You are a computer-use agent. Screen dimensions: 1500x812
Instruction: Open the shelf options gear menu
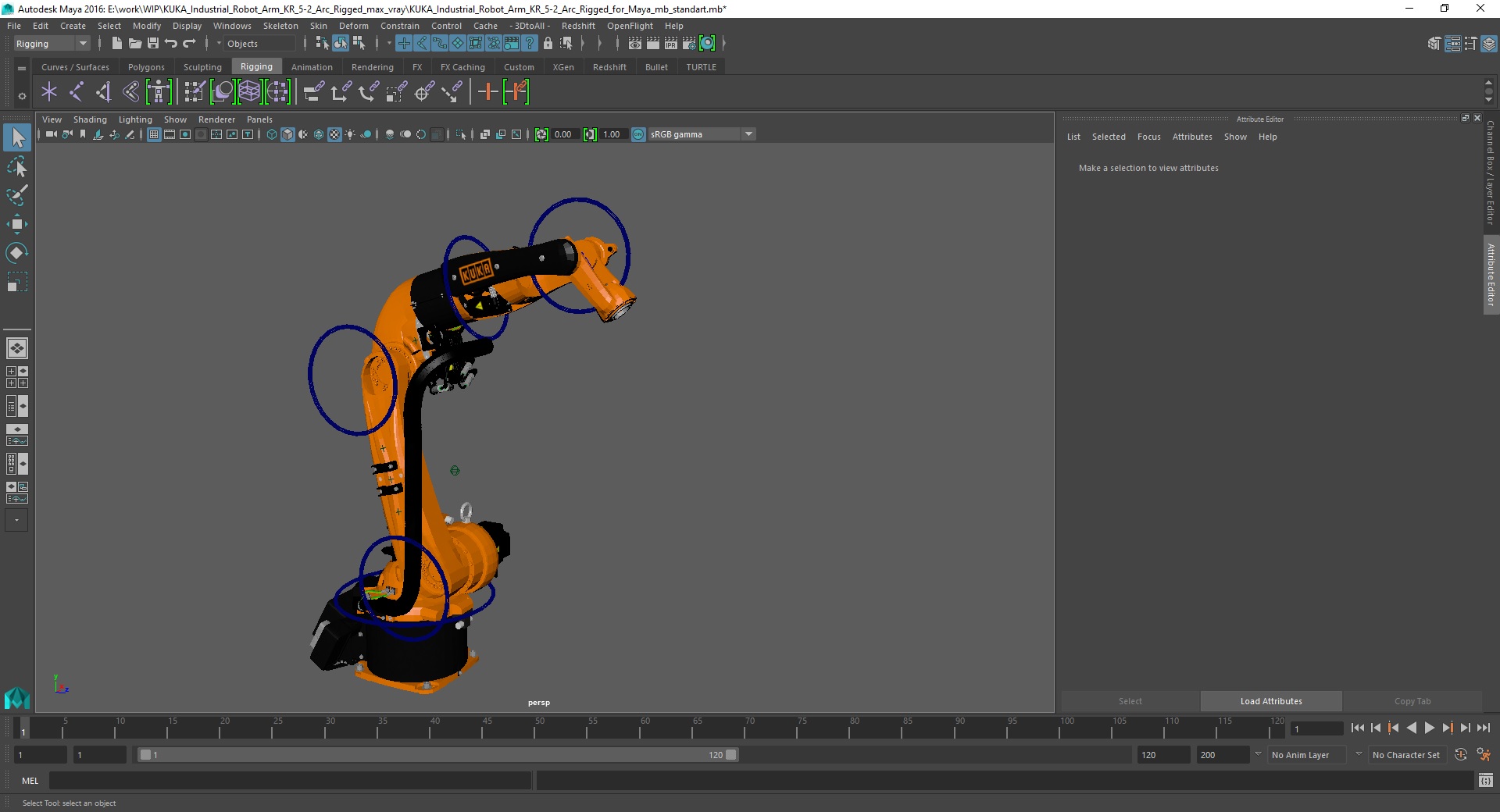[22, 97]
